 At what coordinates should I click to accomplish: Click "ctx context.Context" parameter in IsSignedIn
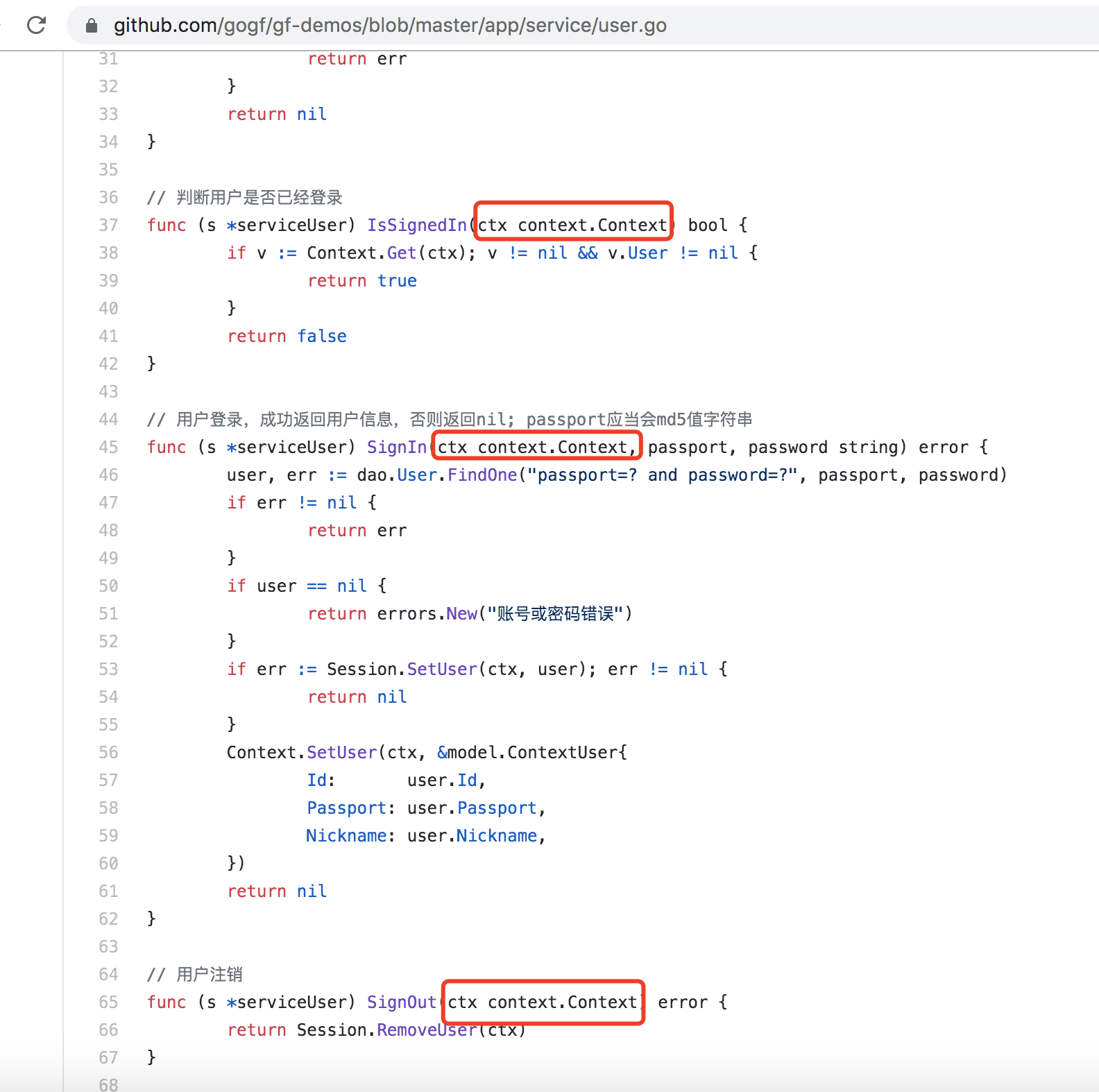point(572,225)
